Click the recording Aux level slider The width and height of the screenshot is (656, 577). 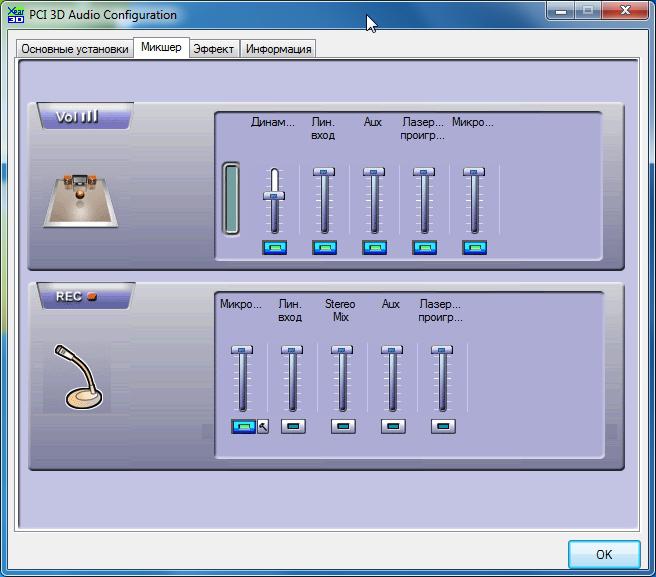[392, 379]
